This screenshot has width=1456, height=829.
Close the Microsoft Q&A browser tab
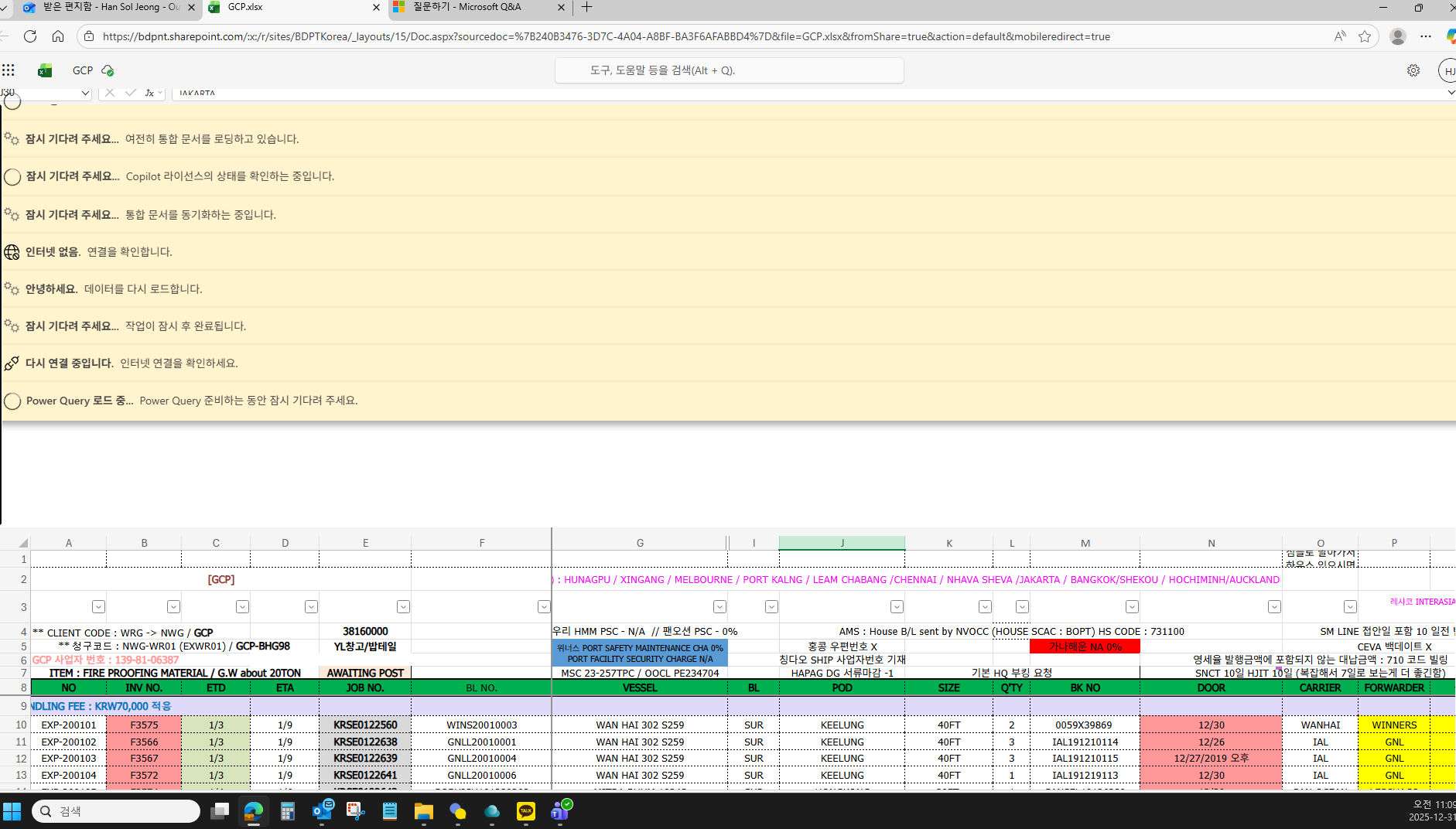coord(561,8)
